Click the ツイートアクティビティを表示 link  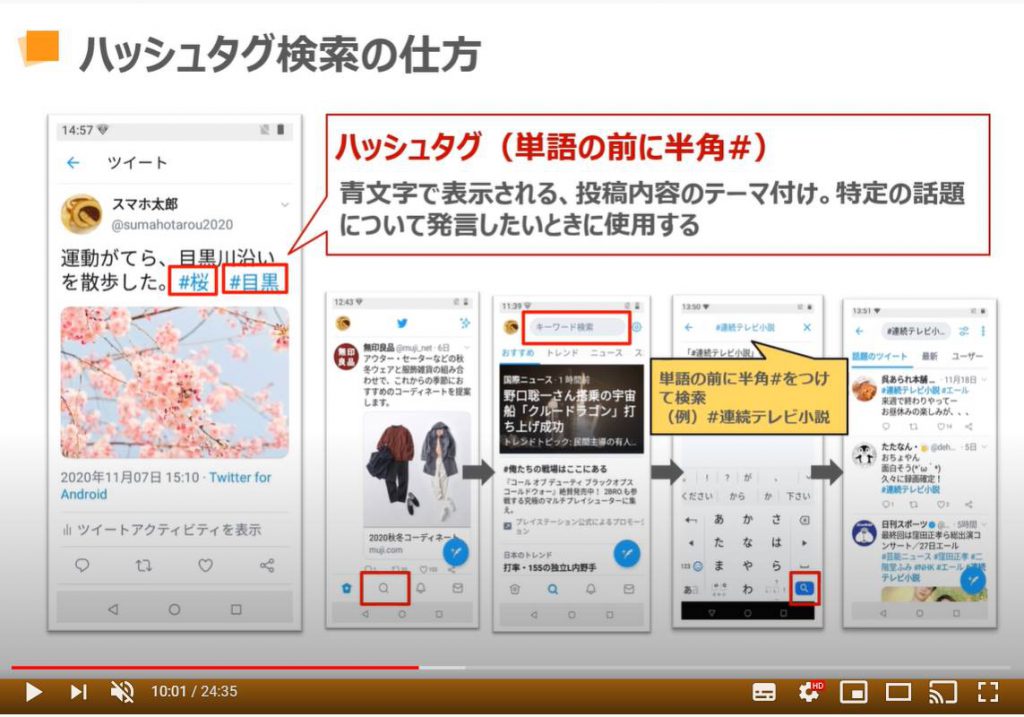tap(167, 530)
